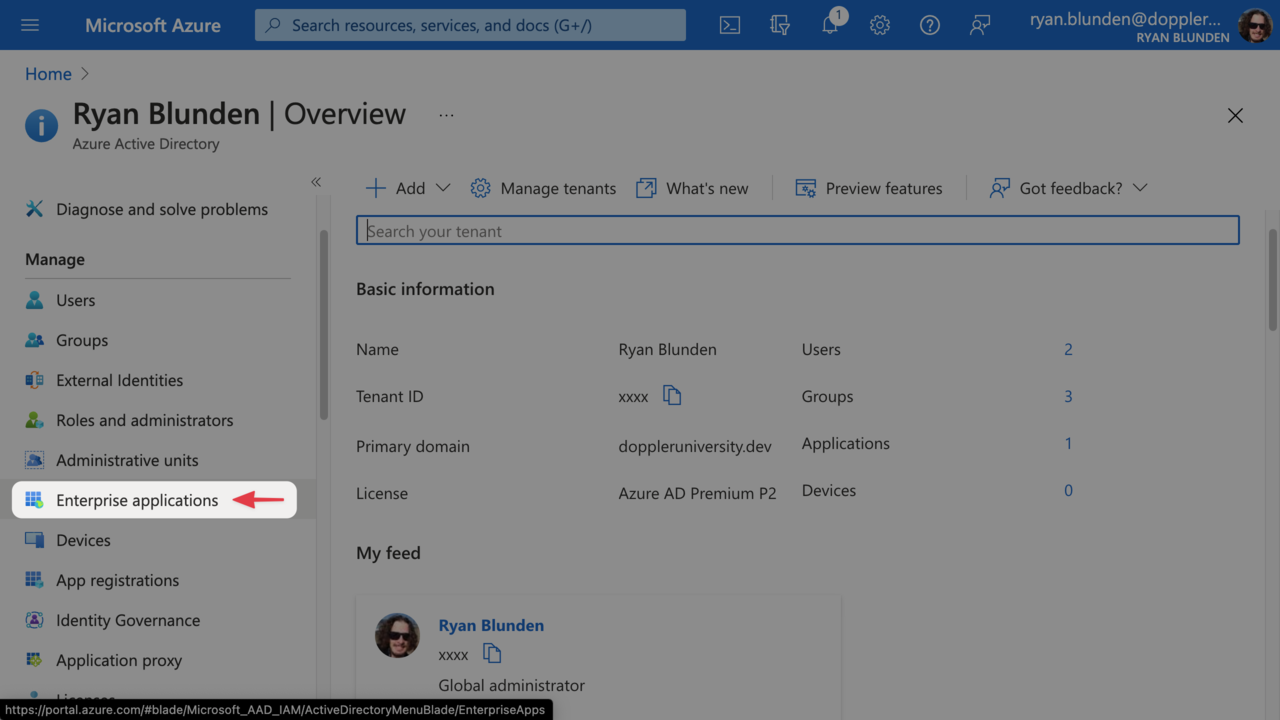Open the more options ellipsis beside Overview
1280x720 pixels.
[x=446, y=115]
